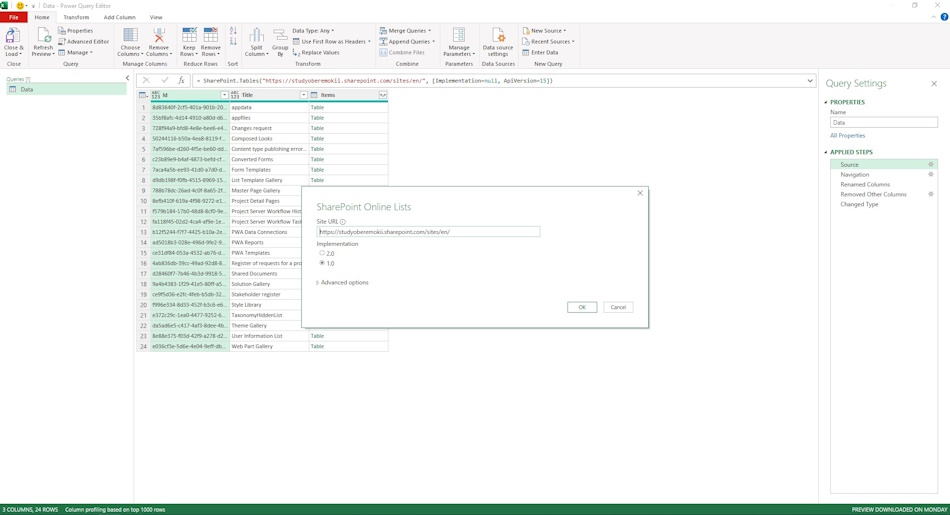Open the Manage dropdown in the Query group

pyautogui.click(x=76, y=52)
